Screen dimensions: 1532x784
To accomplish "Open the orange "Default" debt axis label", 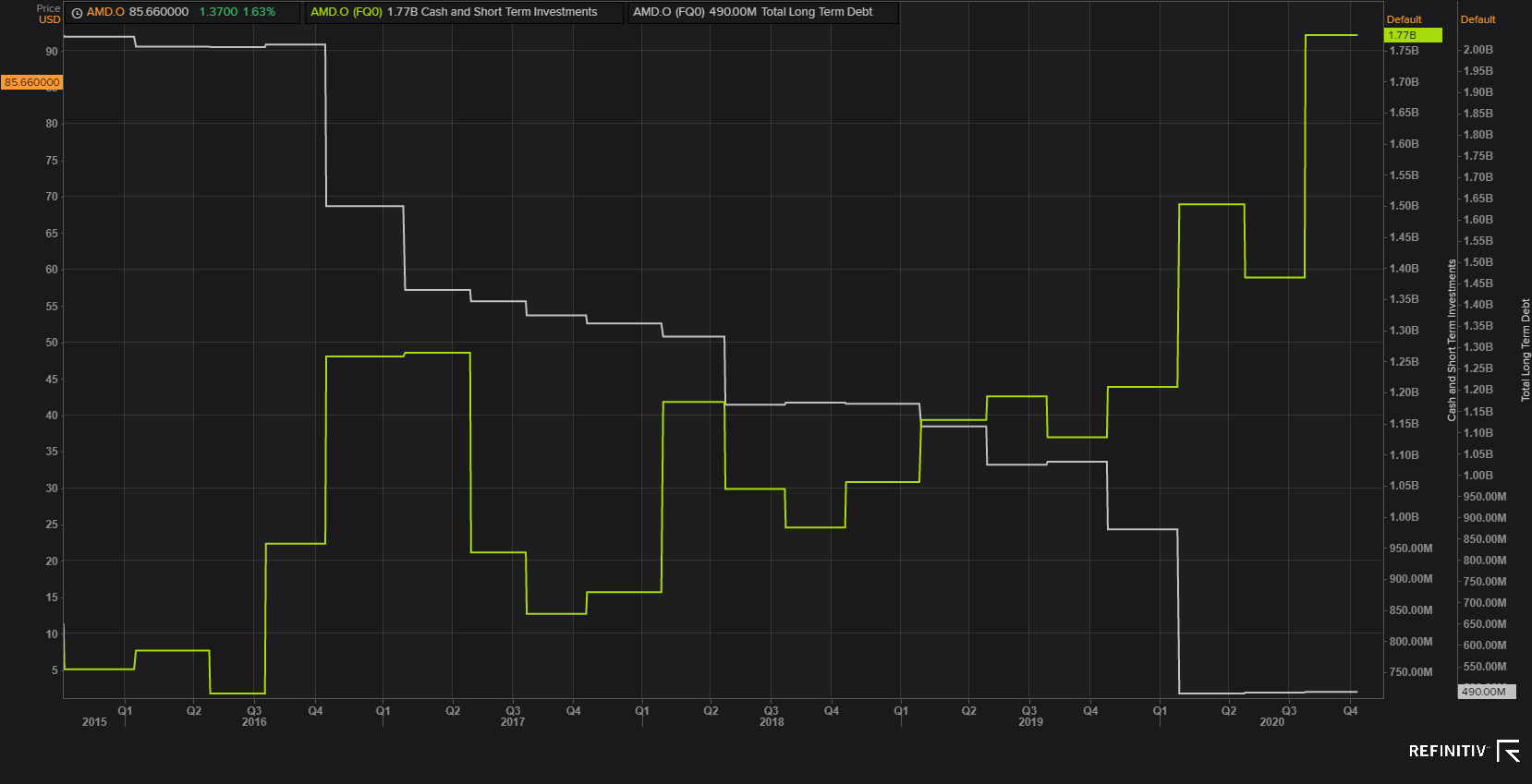I will click(1477, 19).
